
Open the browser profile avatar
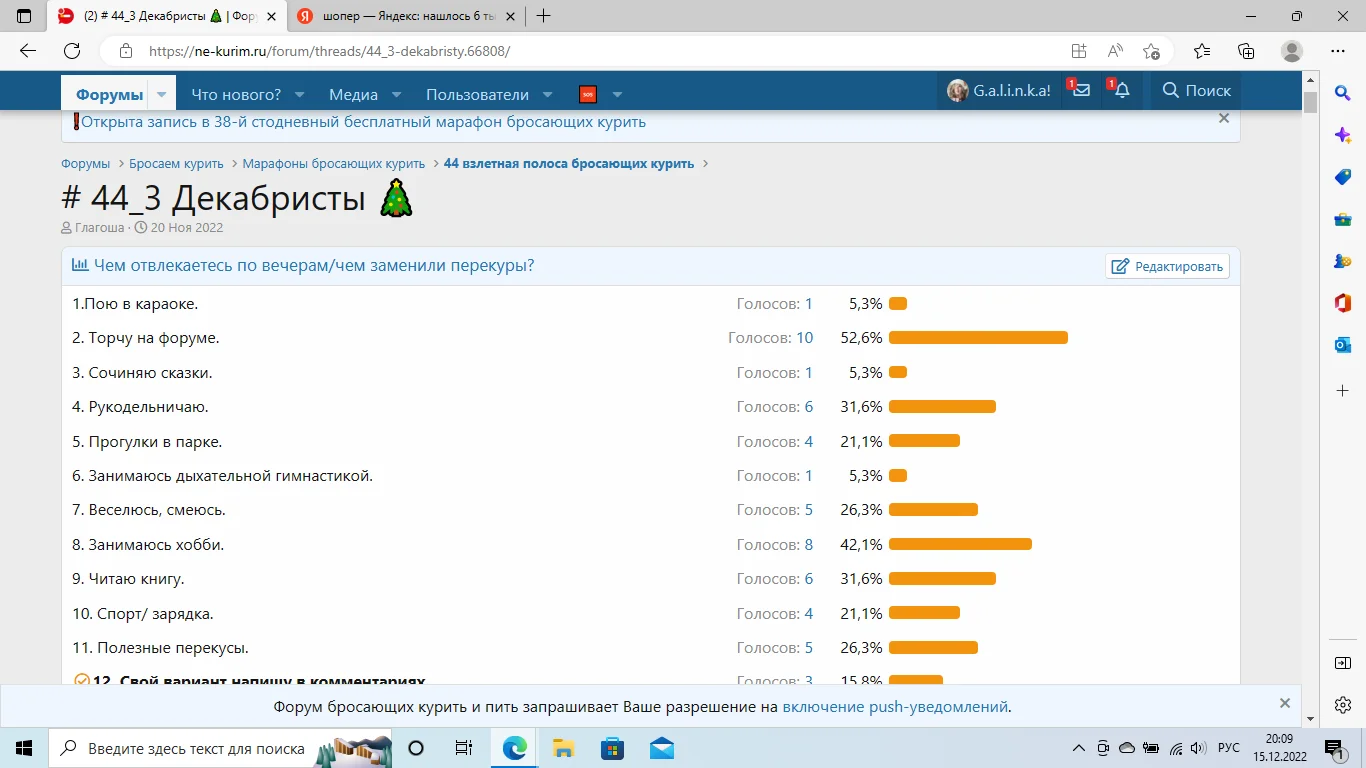pyautogui.click(x=1292, y=51)
